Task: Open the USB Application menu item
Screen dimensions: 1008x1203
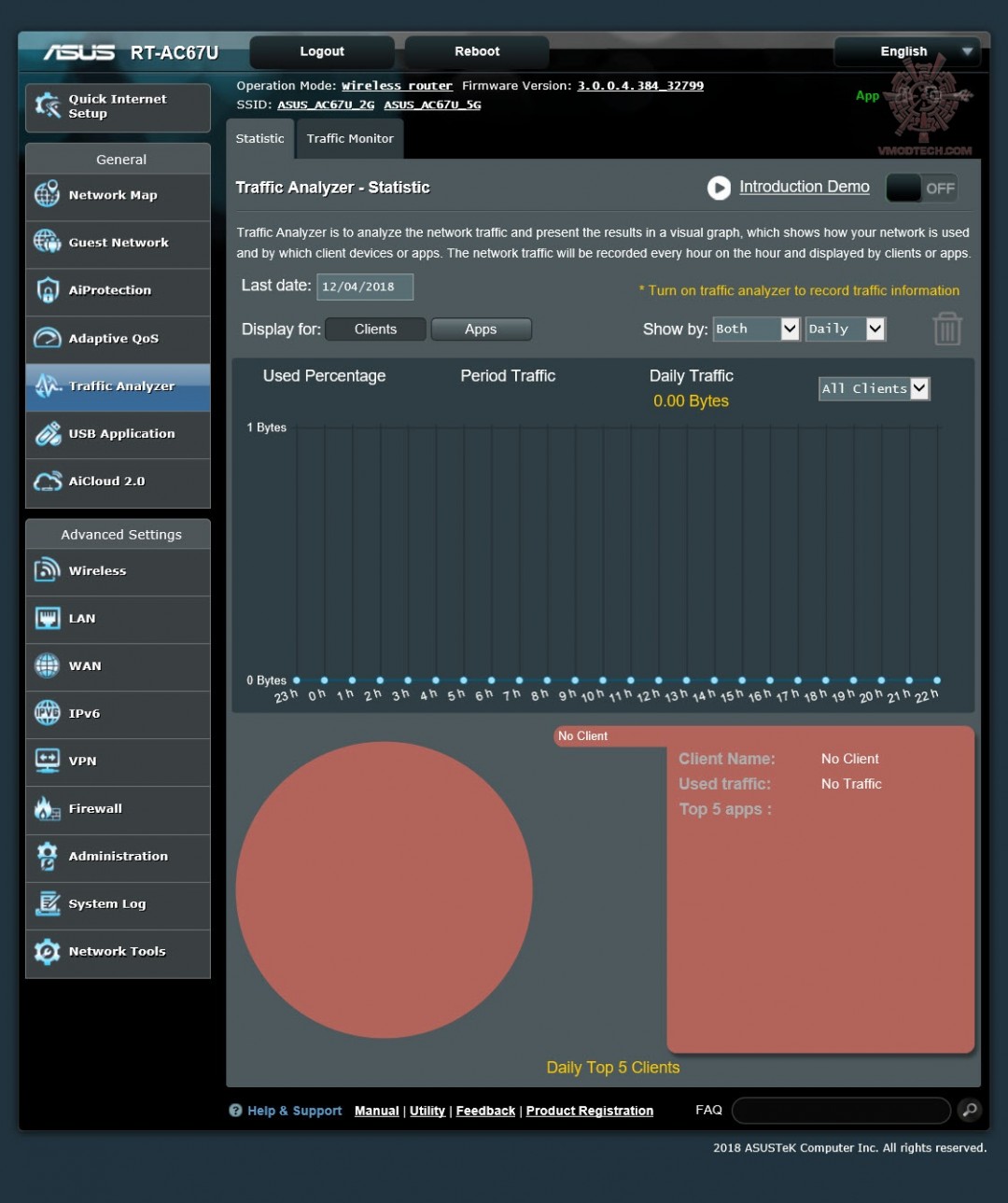Action: tap(118, 434)
